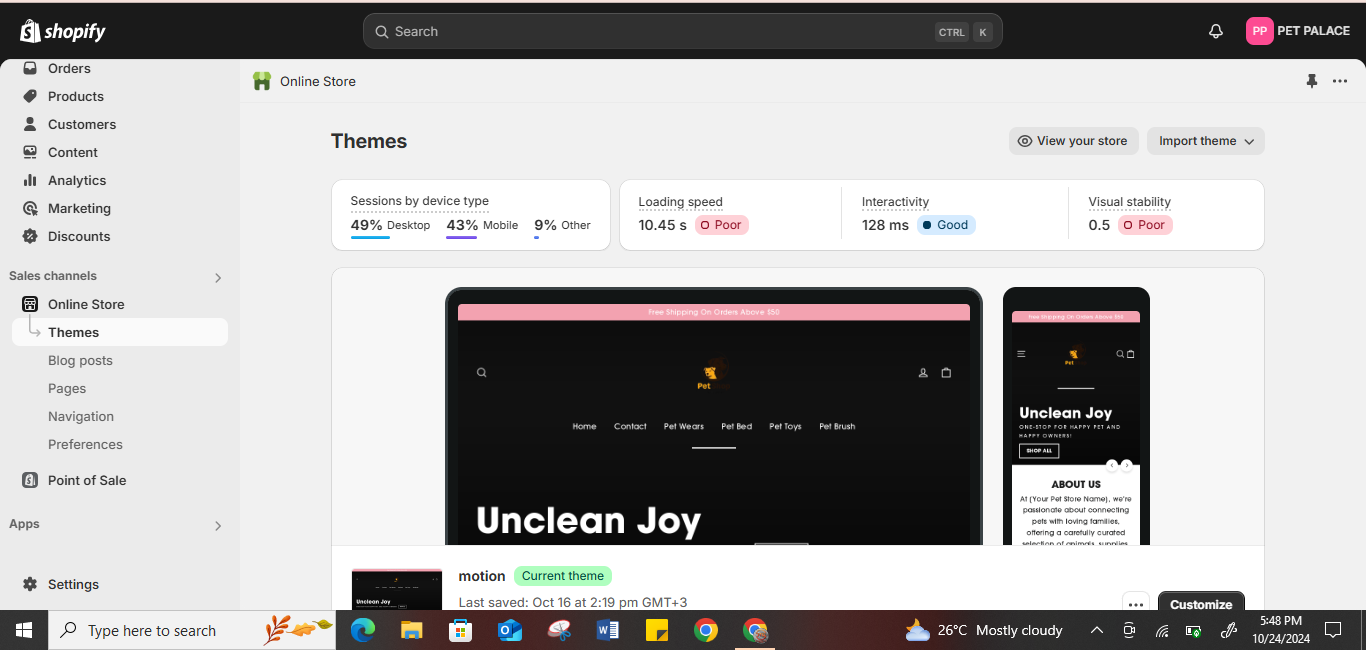Pin the Online Store page
Image resolution: width=1366 pixels, height=650 pixels.
click(x=1312, y=81)
